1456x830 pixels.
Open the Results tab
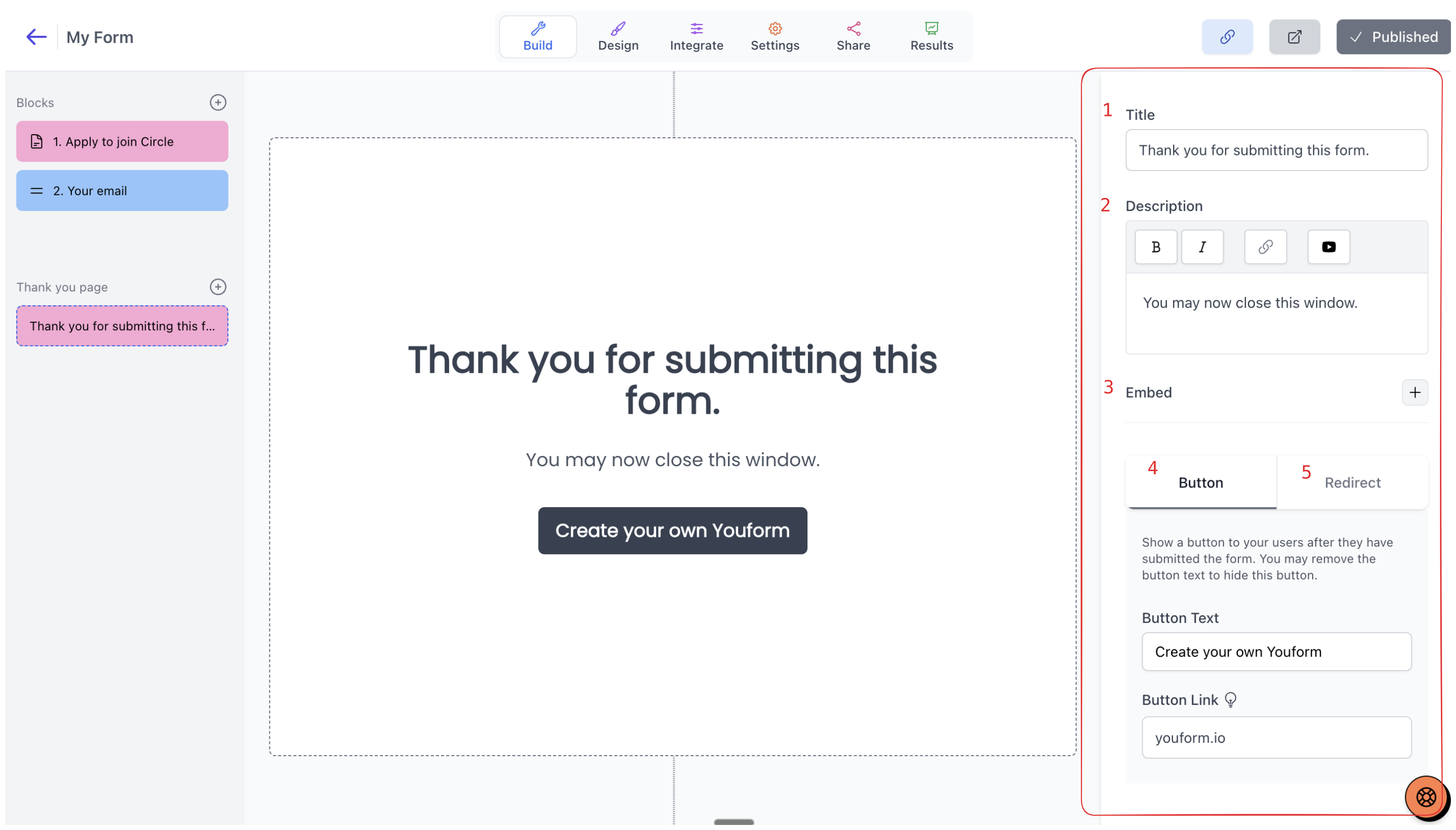point(931,37)
